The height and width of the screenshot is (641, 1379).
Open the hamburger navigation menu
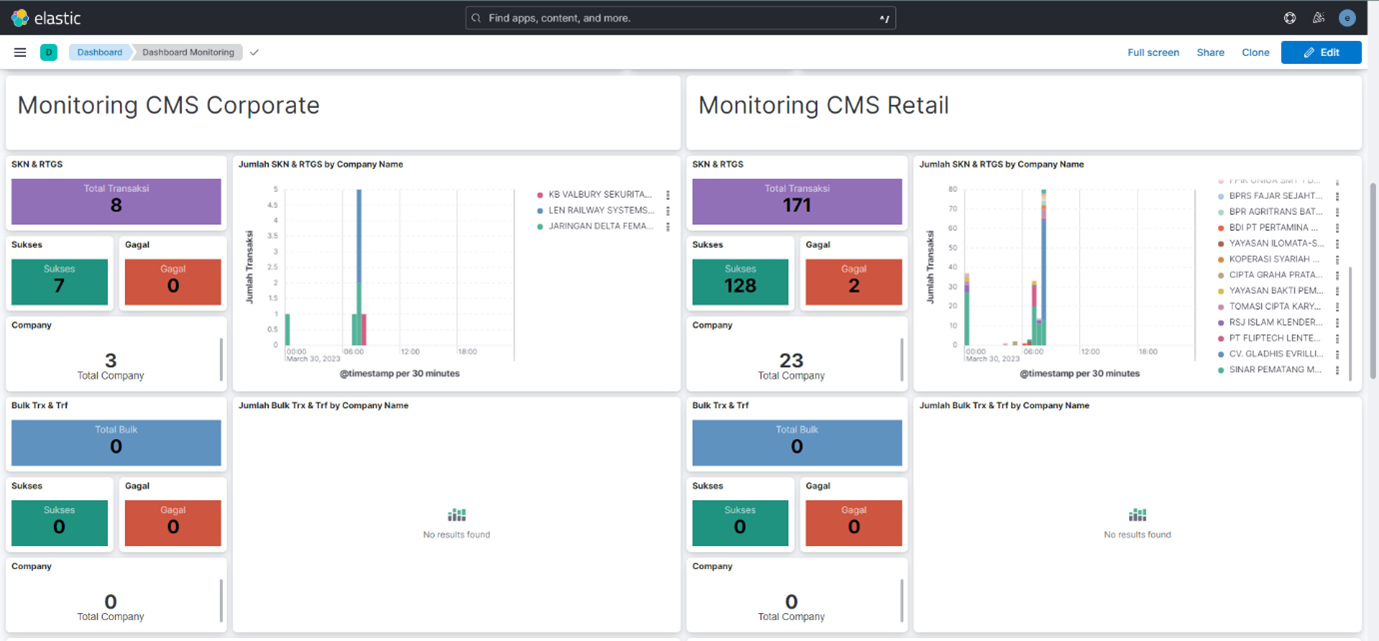[x=20, y=52]
